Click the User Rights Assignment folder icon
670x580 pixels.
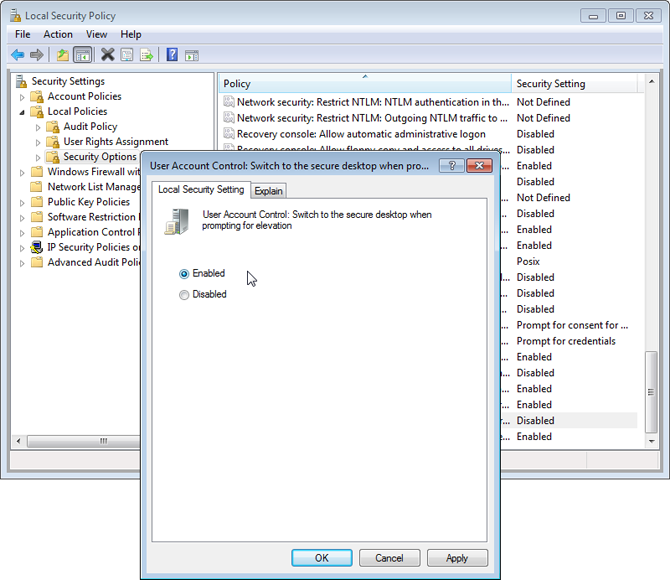point(53,141)
